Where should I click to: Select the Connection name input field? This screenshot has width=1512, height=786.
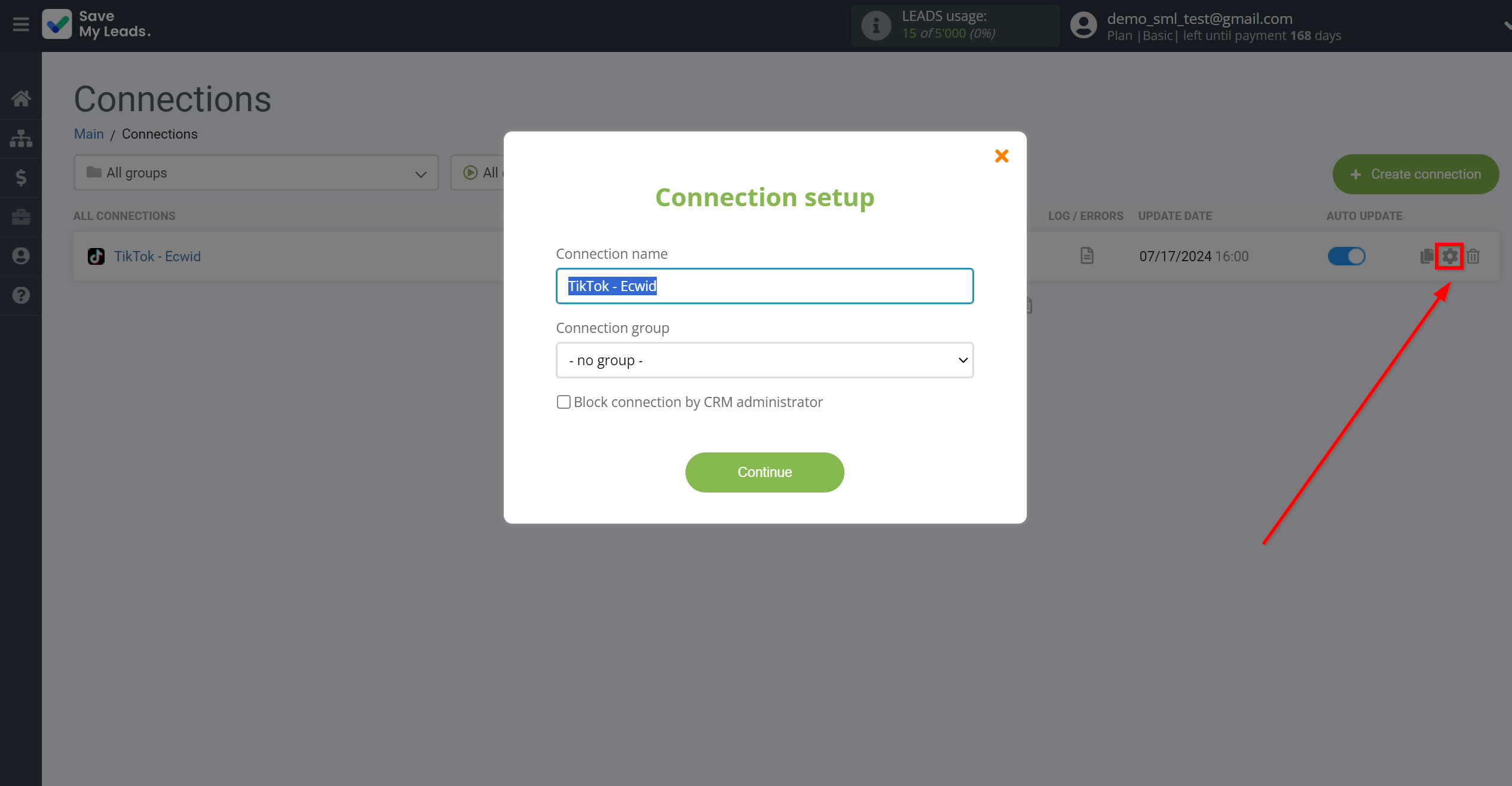(765, 286)
